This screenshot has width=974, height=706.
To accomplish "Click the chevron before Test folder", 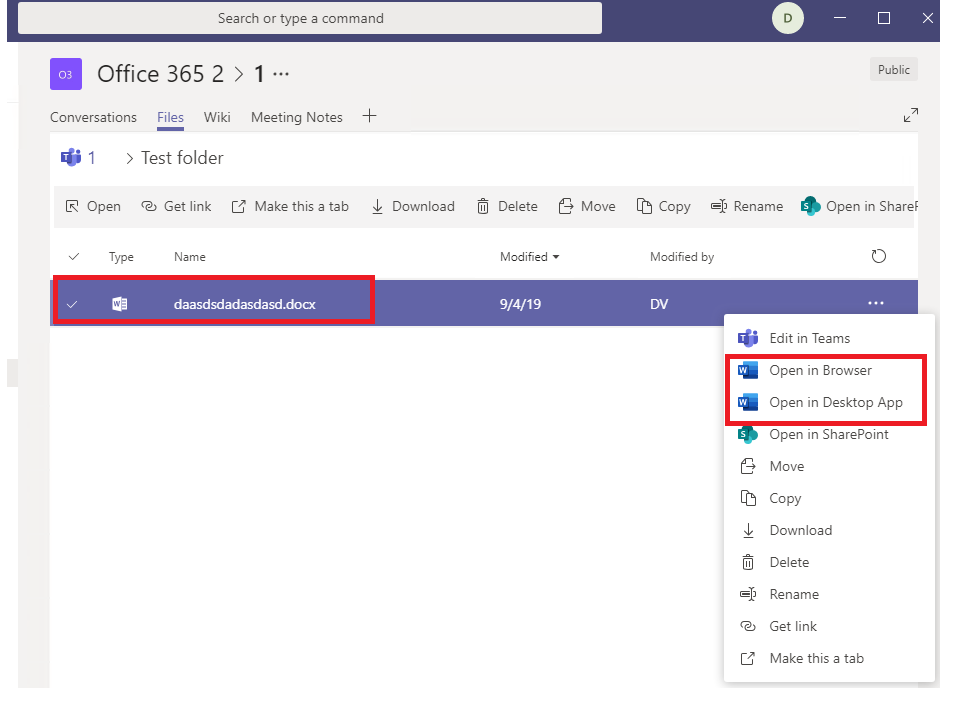I will click(x=129, y=158).
